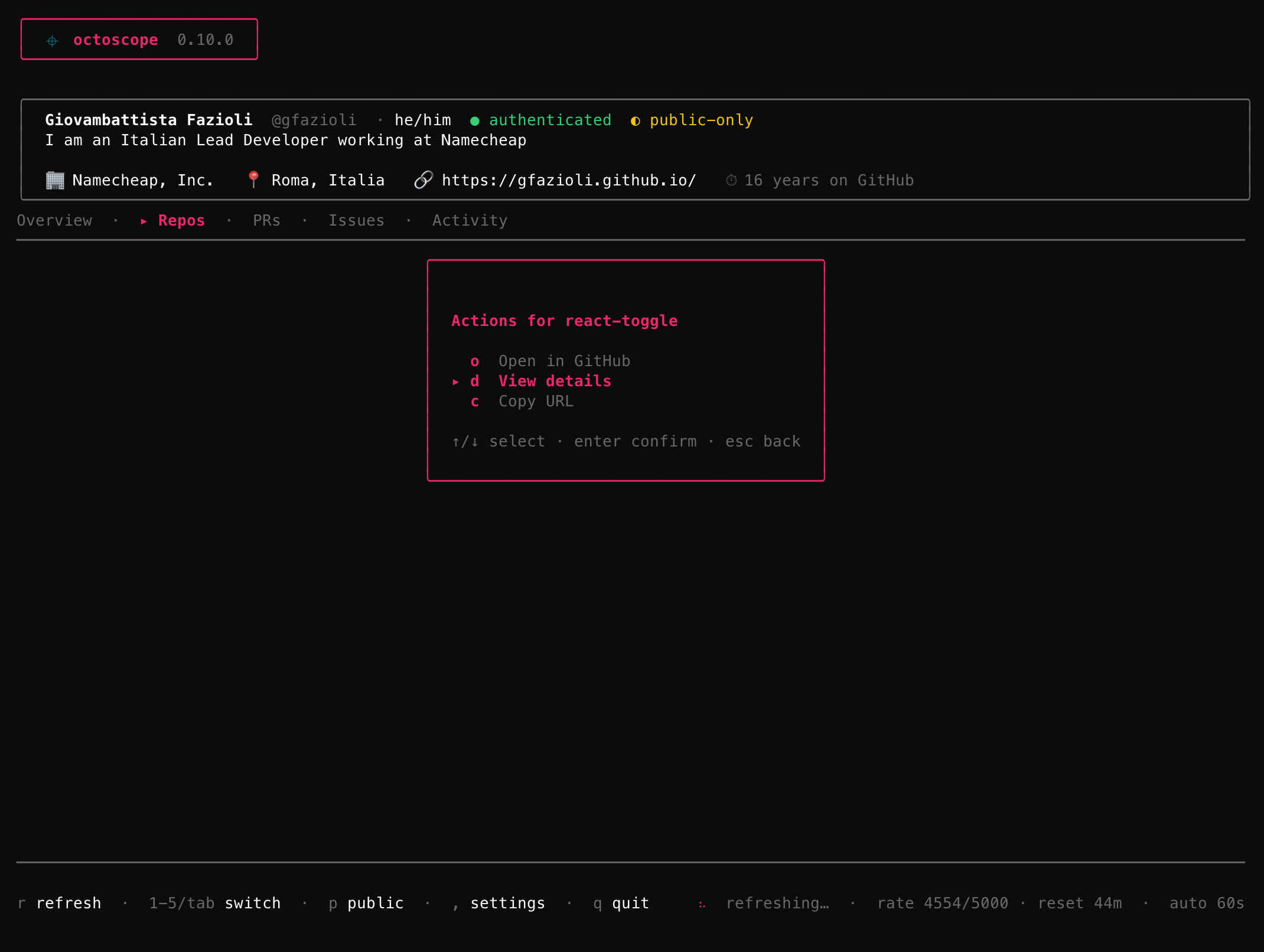This screenshot has width=1264, height=952.
Task: Click the public-only label
Action: (x=701, y=120)
